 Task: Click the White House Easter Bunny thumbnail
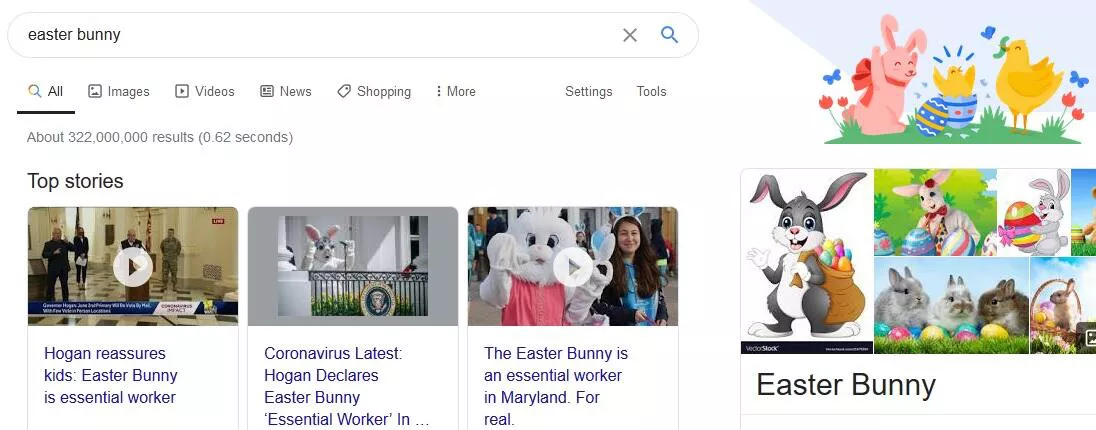coord(353,266)
